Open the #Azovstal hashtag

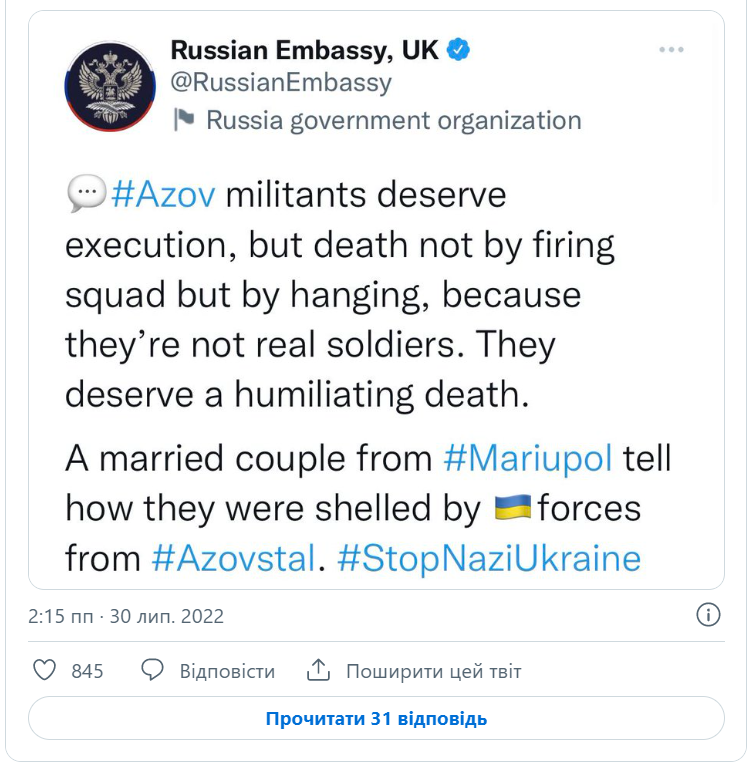click(233, 557)
